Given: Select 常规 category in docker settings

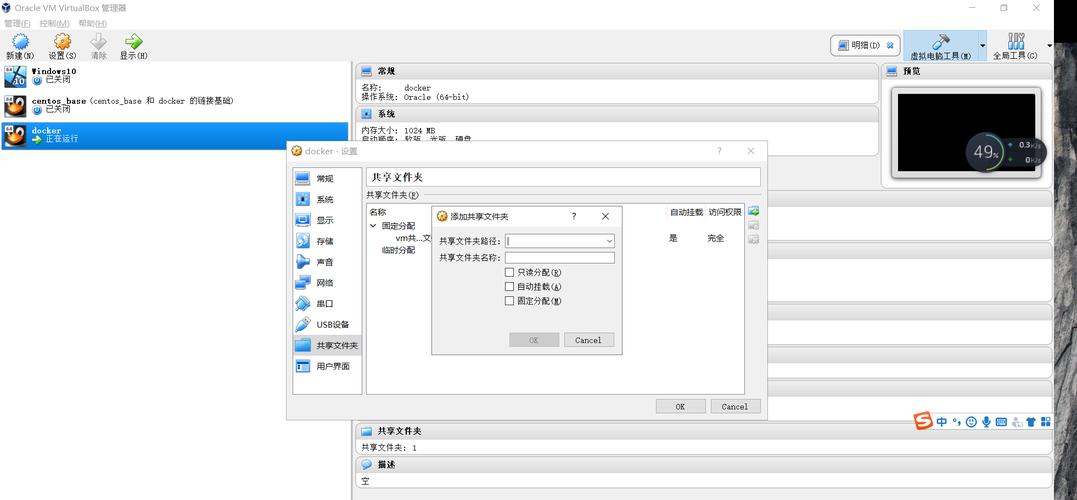Looking at the screenshot, I should [x=326, y=179].
